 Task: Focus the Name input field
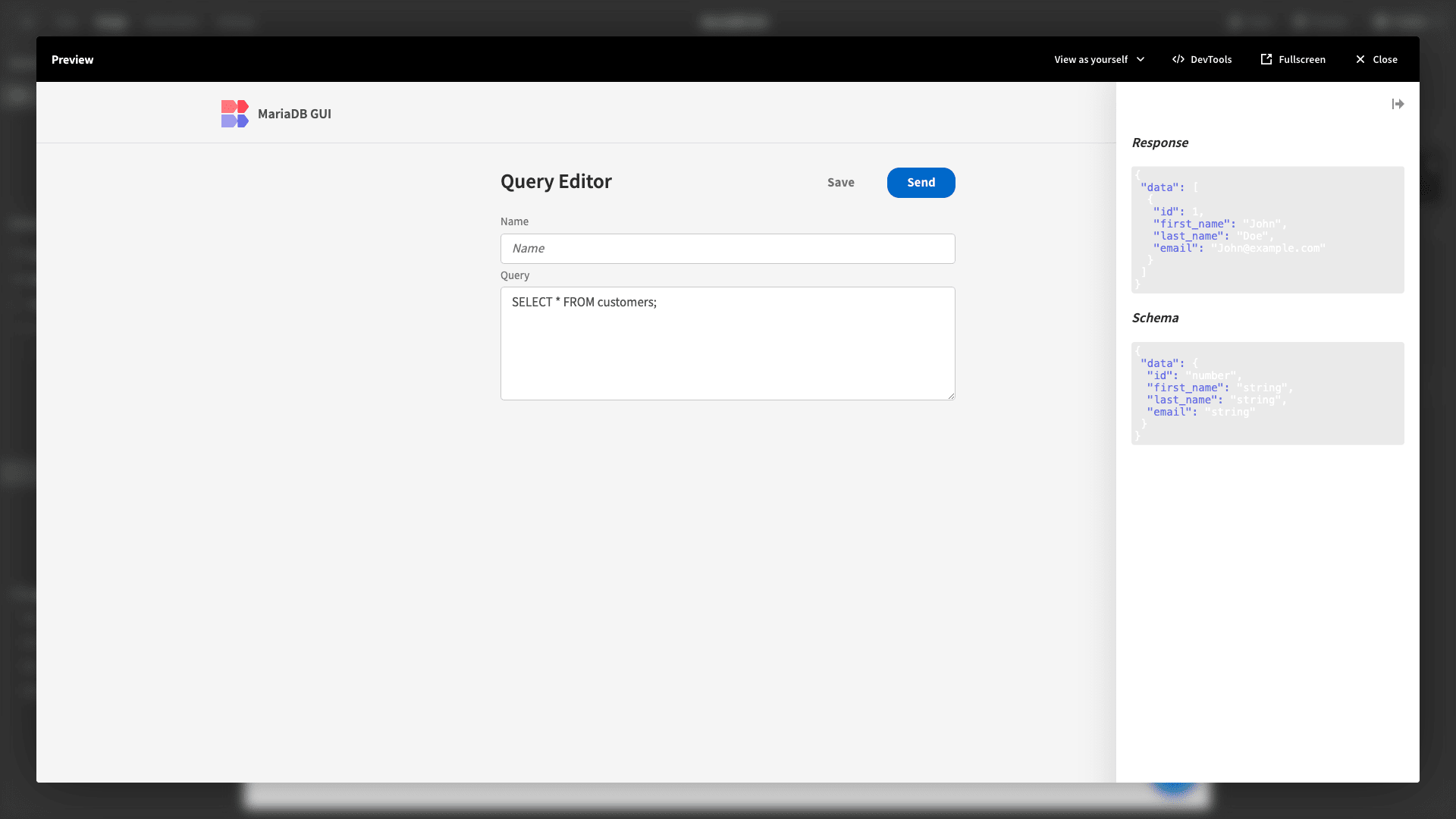coord(727,249)
